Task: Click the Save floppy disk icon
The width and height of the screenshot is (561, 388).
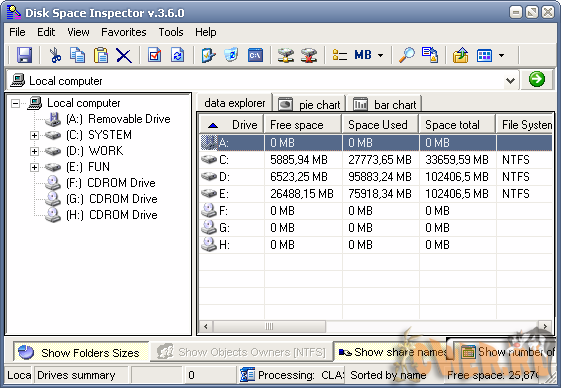Action: 24,55
